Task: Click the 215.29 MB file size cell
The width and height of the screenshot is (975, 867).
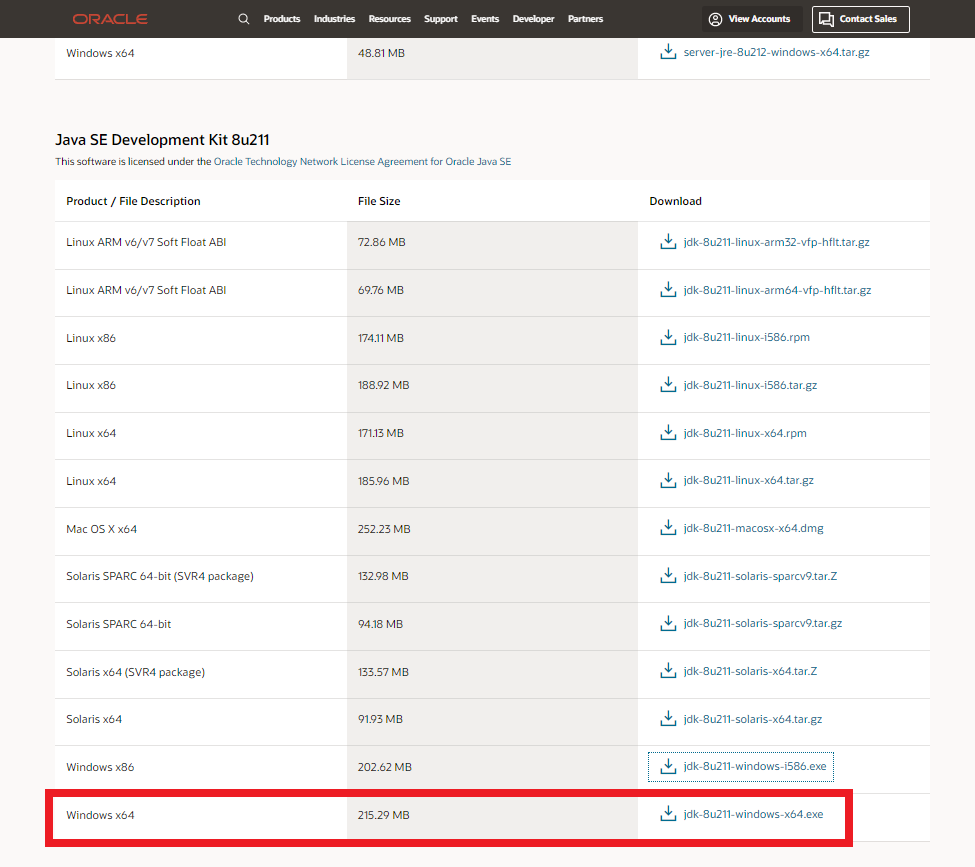Action: point(492,815)
